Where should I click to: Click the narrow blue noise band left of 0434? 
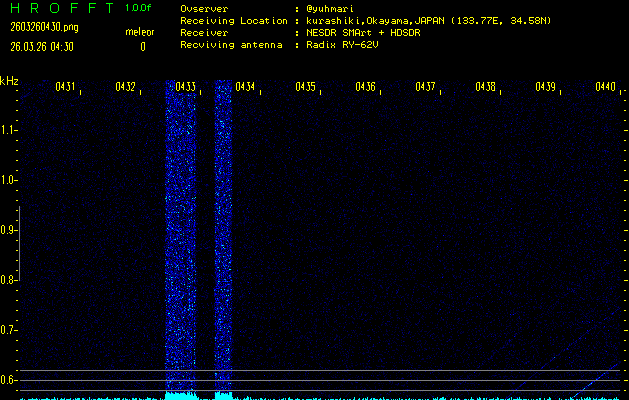223,240
